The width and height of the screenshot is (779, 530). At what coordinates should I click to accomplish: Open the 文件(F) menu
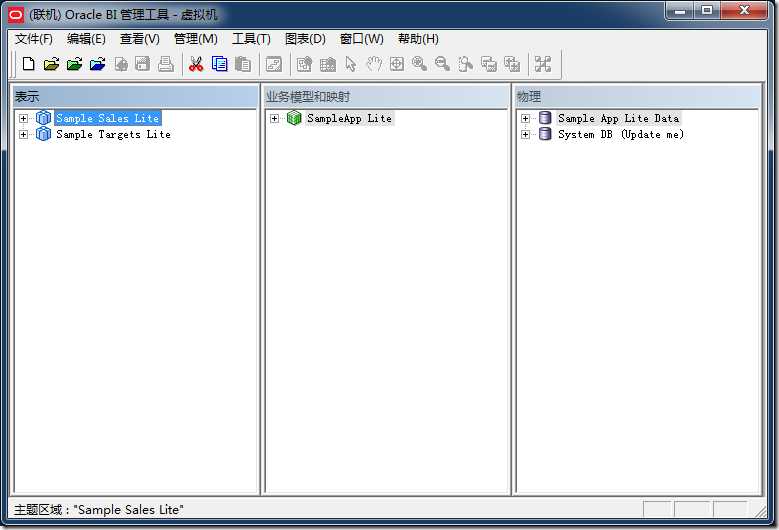tap(34, 39)
